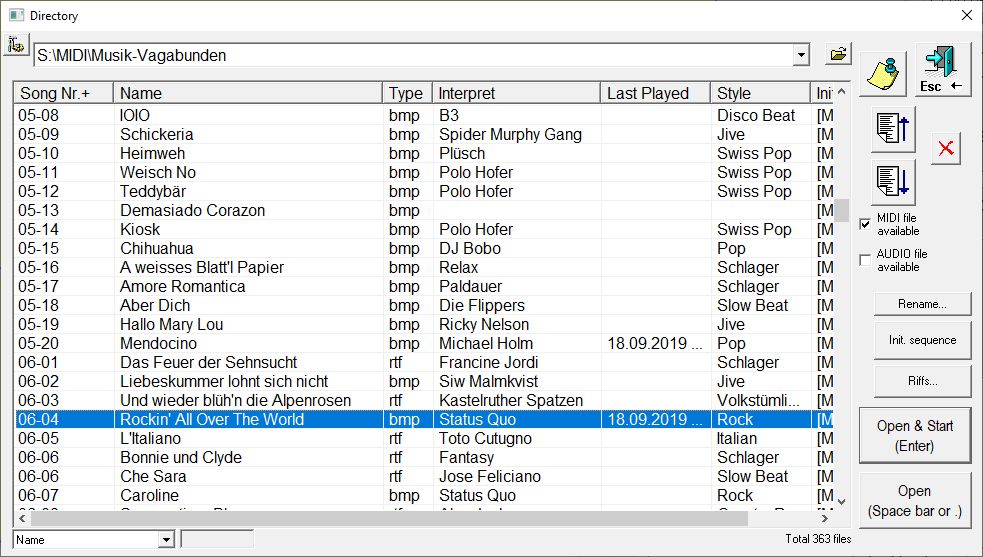Viewport: 983px width, 557px height.
Task: Click the vertical scrollbar thumb
Action: pyautogui.click(x=841, y=211)
